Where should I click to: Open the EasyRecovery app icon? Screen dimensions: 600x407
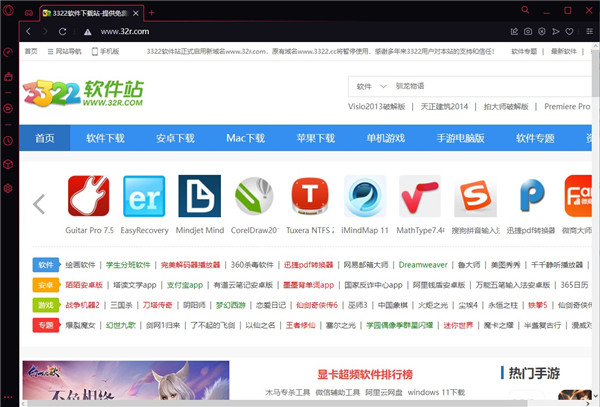click(144, 196)
